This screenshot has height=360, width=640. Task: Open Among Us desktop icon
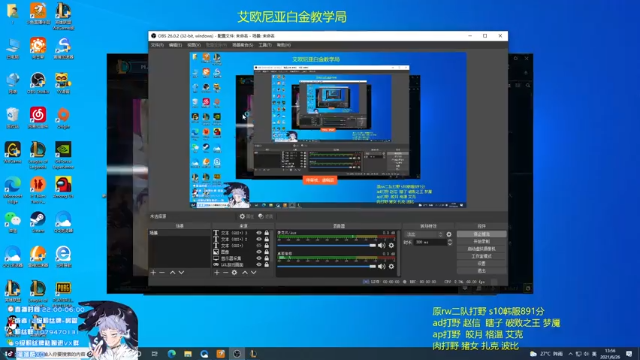[x=63, y=188]
